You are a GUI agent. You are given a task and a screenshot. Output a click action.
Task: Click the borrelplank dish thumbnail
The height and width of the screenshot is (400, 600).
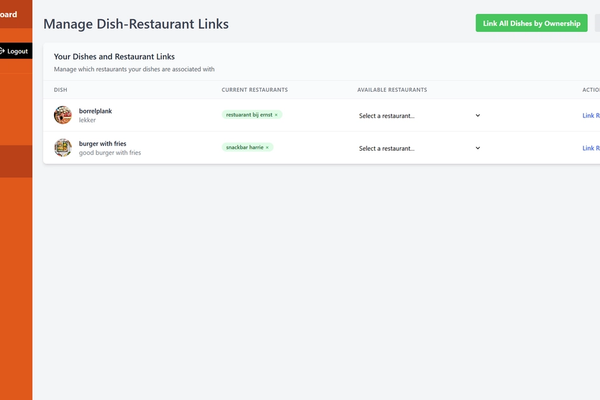pyautogui.click(x=63, y=115)
